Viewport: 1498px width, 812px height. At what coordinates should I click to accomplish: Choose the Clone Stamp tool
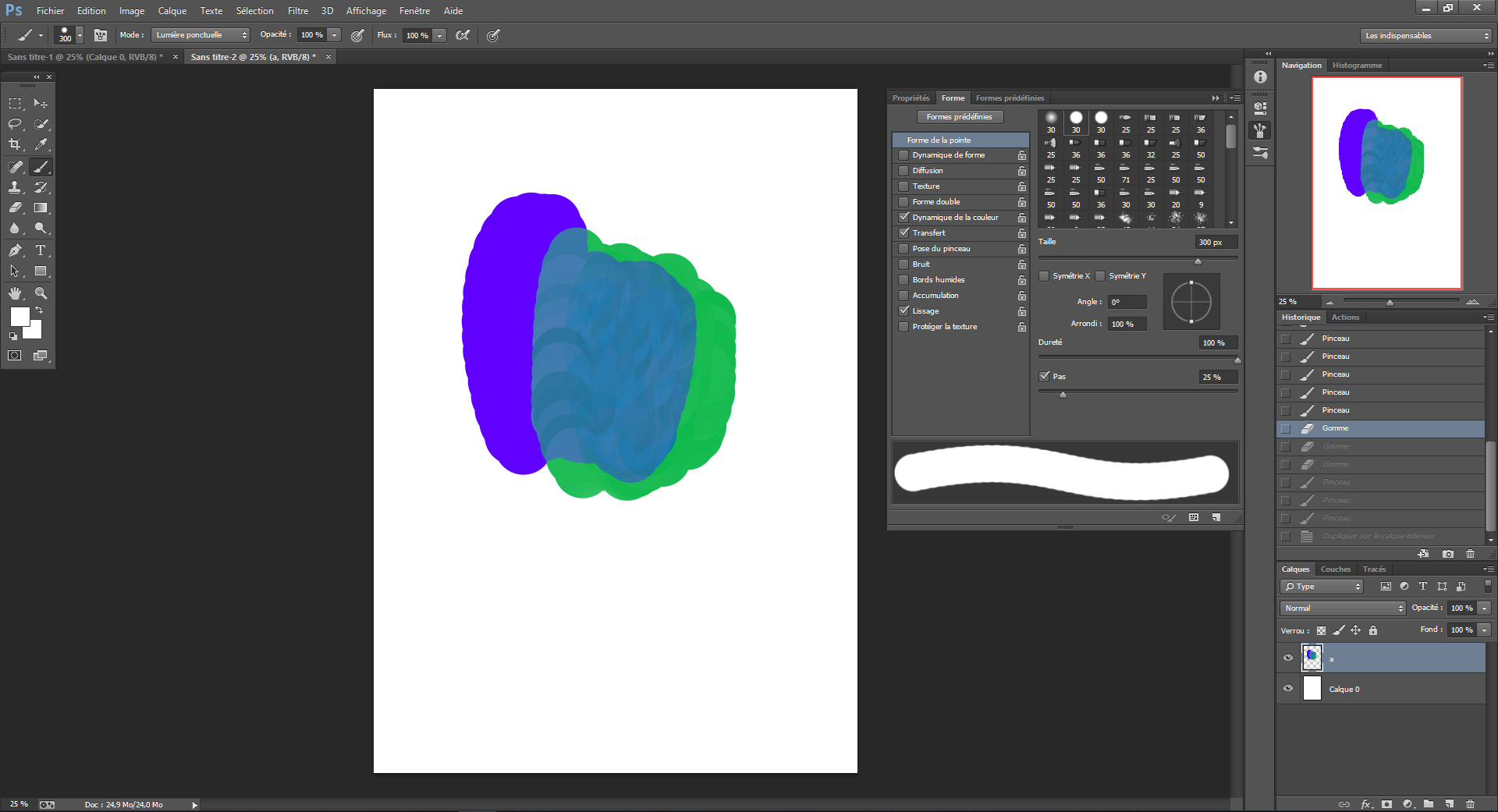(15, 187)
